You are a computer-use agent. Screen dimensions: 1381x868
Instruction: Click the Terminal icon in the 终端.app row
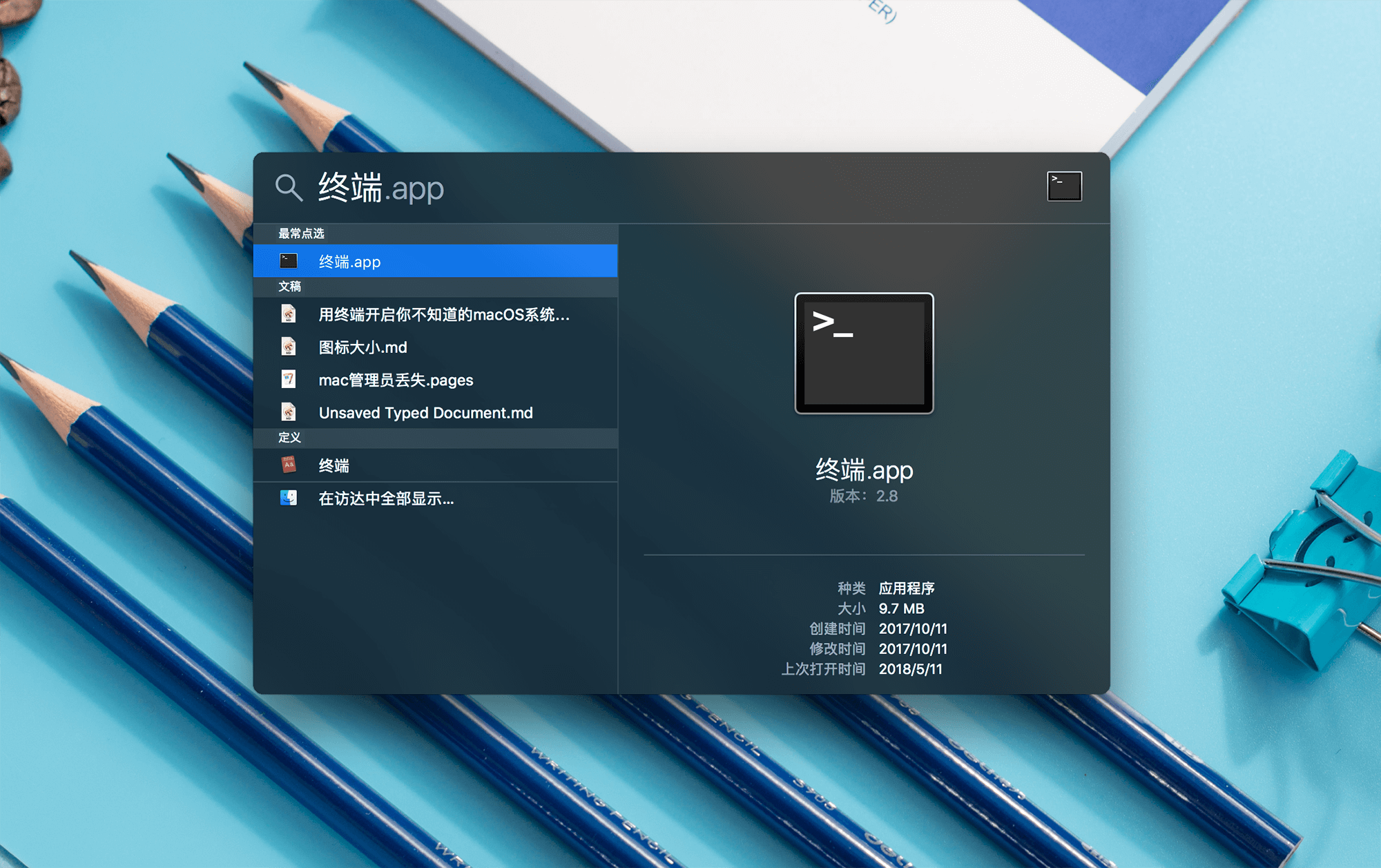coord(289,261)
